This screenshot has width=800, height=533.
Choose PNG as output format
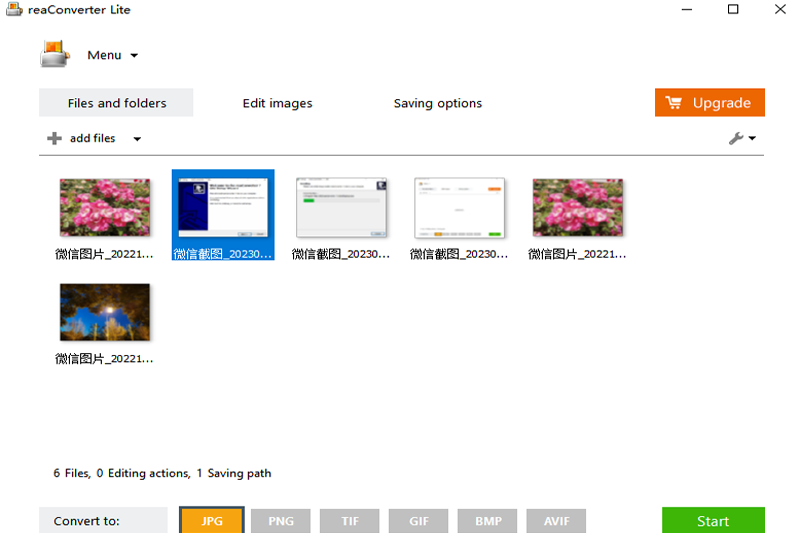pyautogui.click(x=281, y=521)
